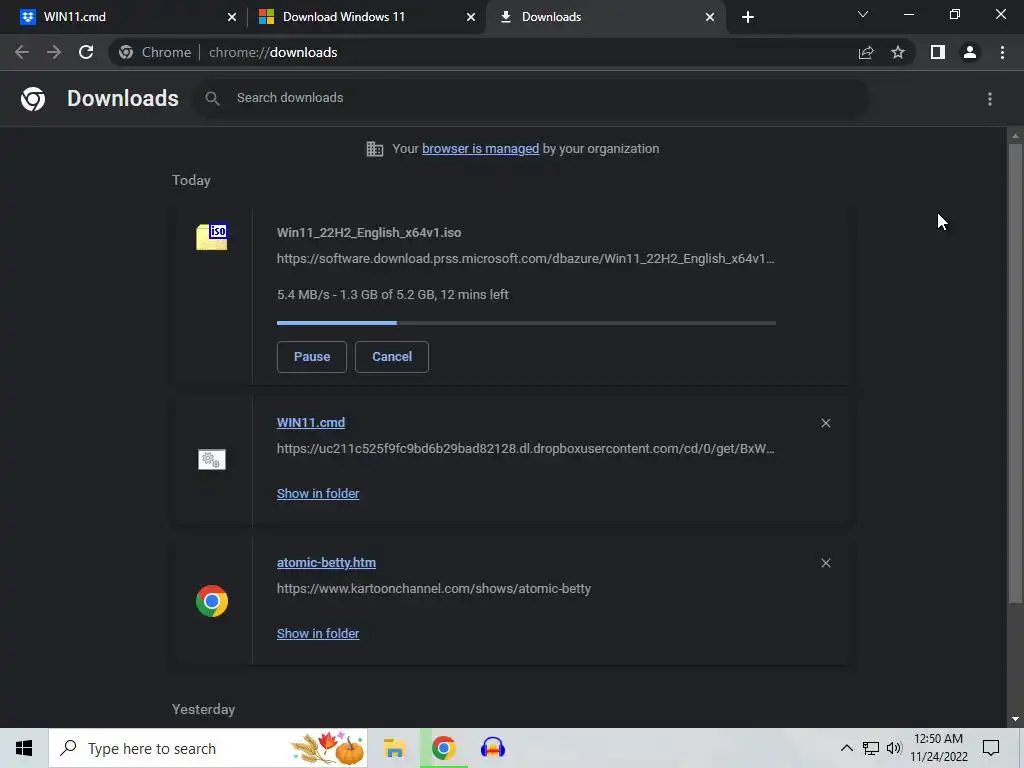Remove atomic-betty.htm from the list

(825, 563)
